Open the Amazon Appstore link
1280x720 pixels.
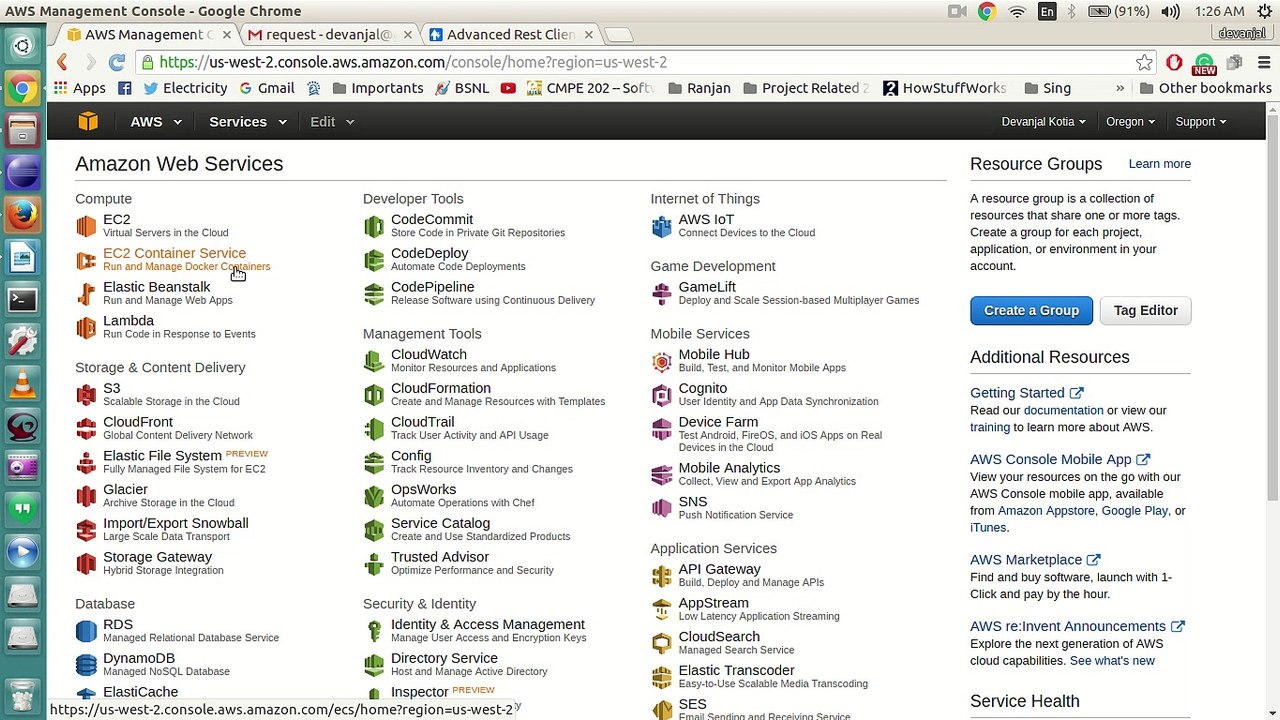(x=1046, y=511)
